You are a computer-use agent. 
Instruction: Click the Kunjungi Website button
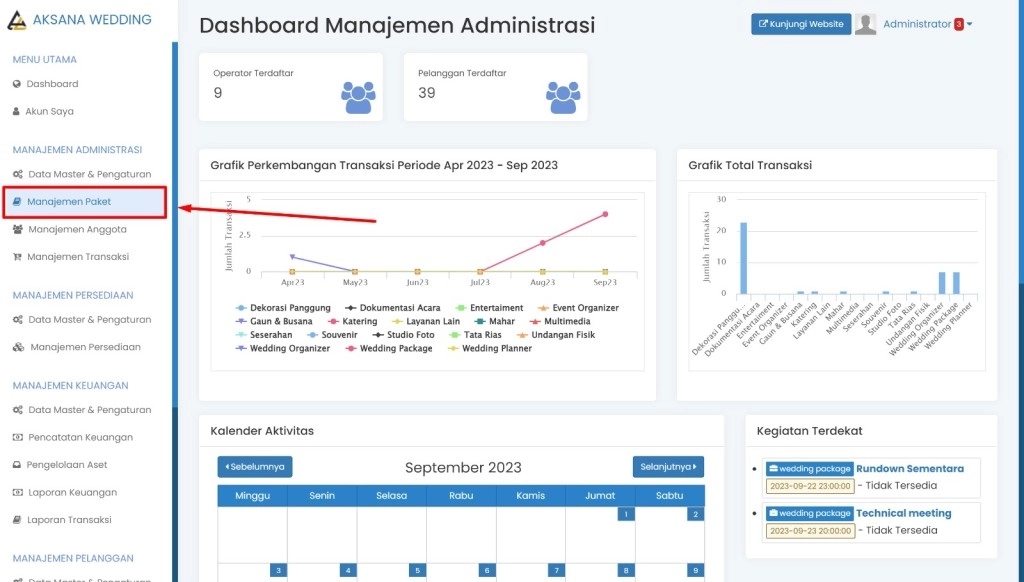pyautogui.click(x=800, y=24)
